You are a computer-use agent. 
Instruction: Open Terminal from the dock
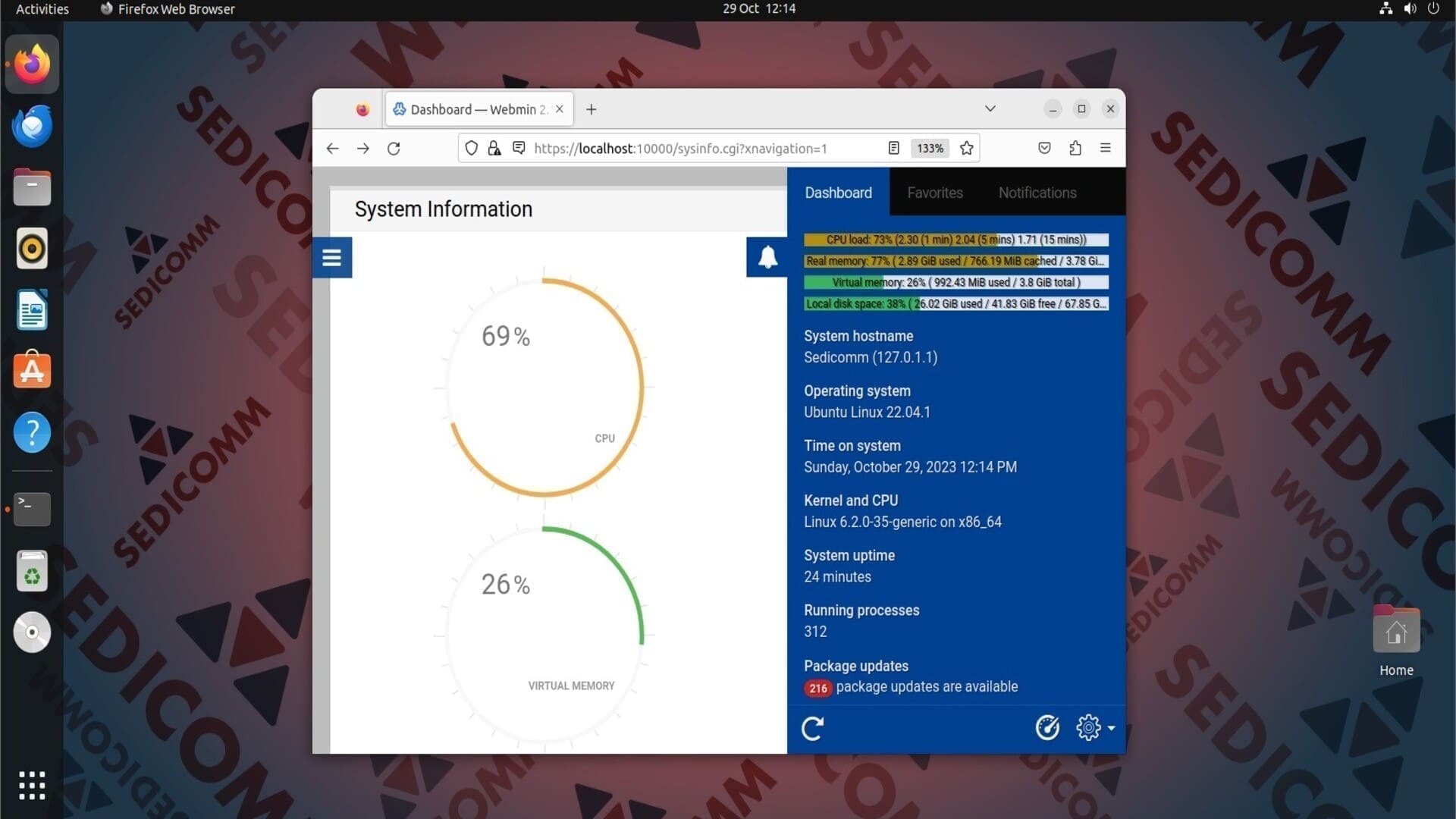32,509
